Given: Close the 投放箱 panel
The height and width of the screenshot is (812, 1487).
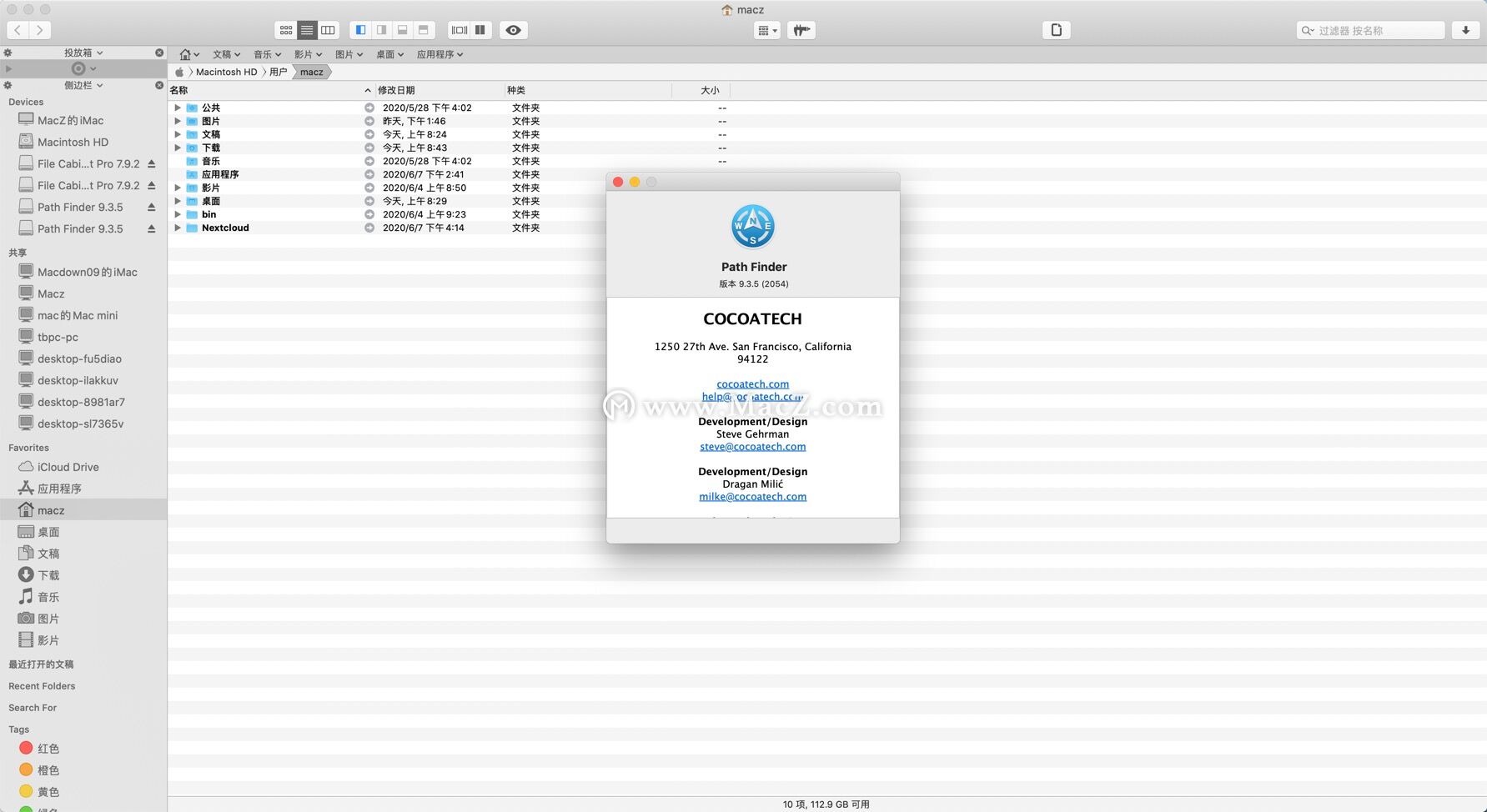Looking at the screenshot, I should click(x=159, y=53).
